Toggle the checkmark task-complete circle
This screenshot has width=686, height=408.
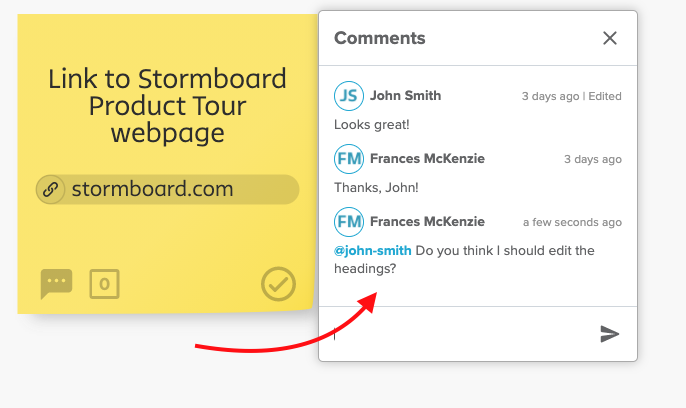278,284
